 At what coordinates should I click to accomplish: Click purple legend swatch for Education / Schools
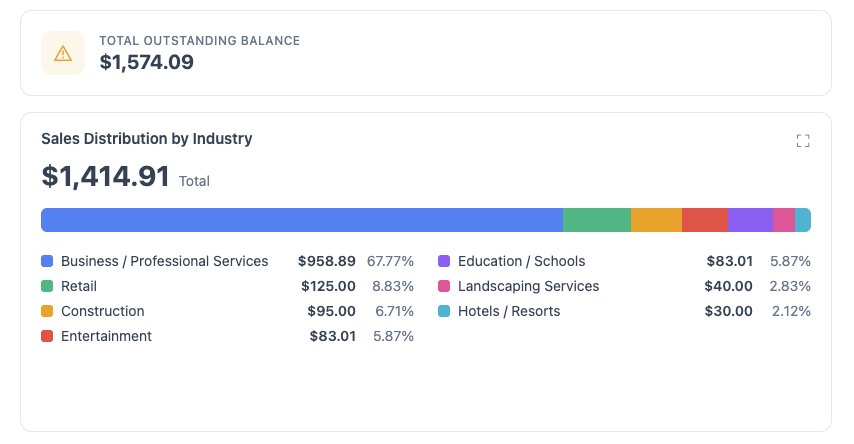click(444, 261)
